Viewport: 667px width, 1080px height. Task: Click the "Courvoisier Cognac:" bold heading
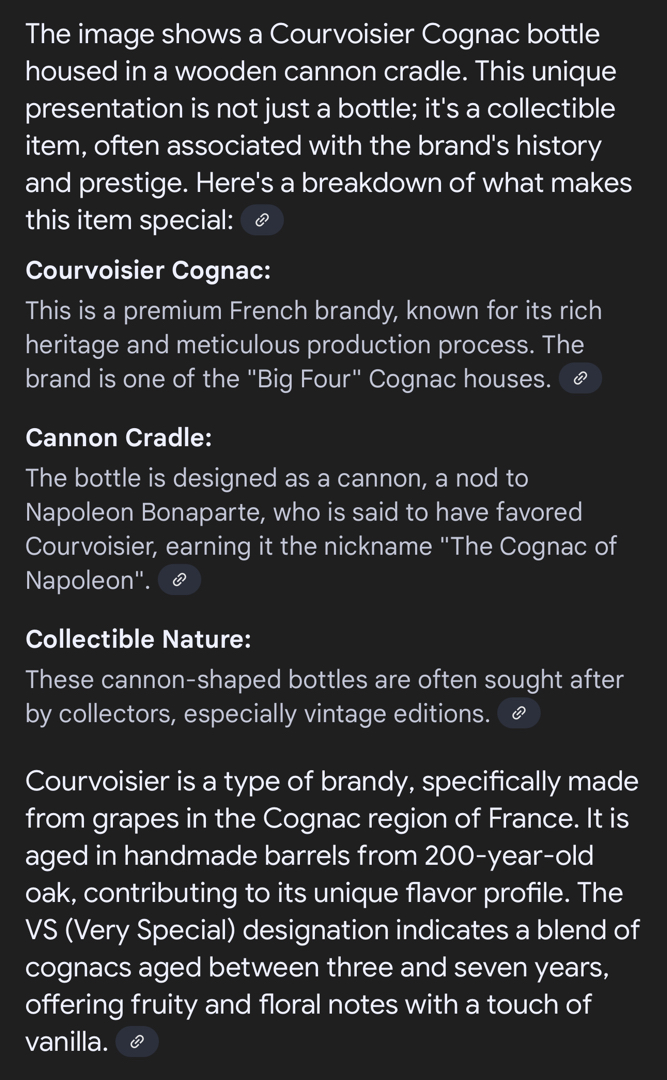(148, 271)
